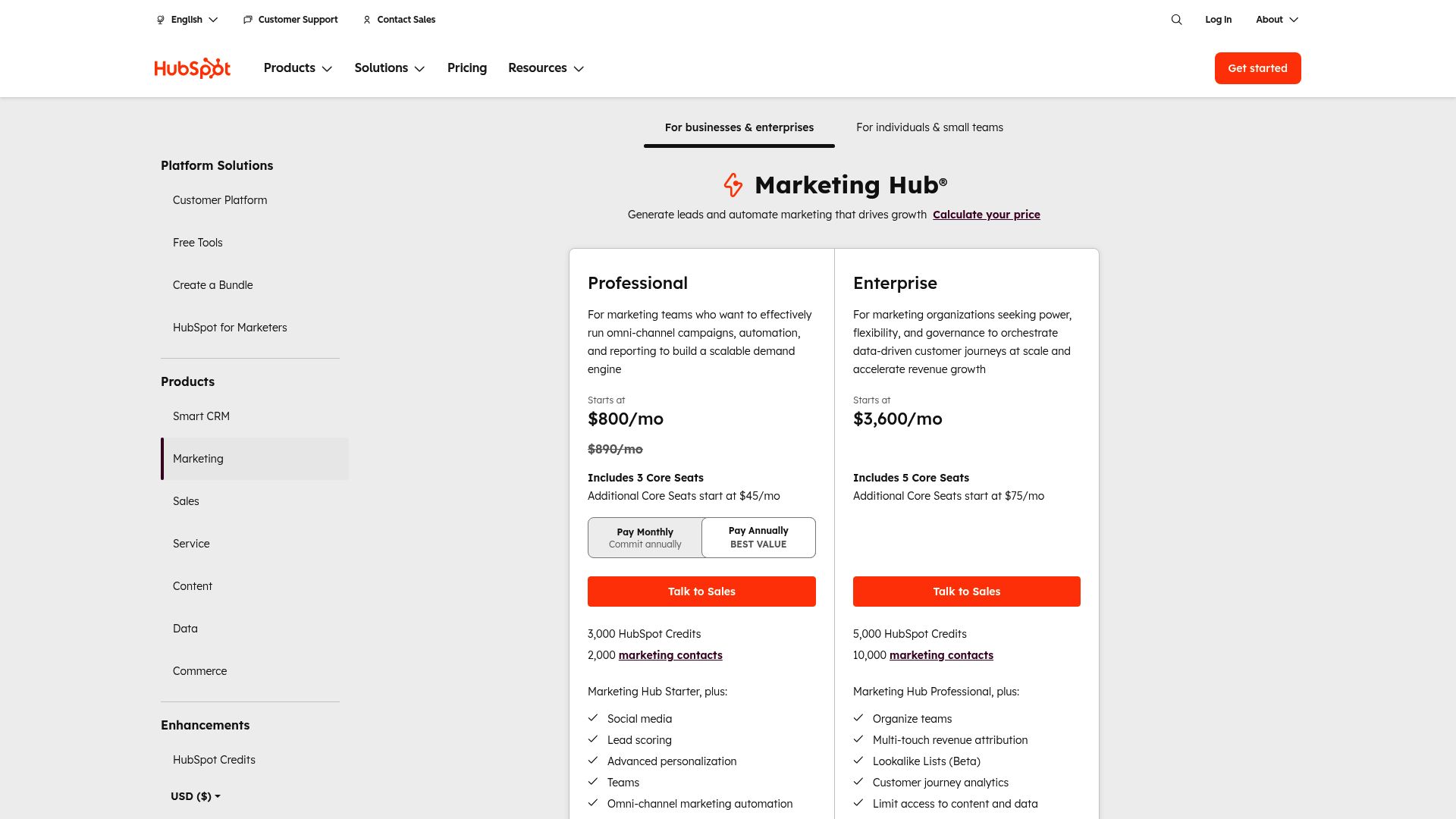
Task: Click the globe icon beside English
Action: pyautogui.click(x=160, y=19)
